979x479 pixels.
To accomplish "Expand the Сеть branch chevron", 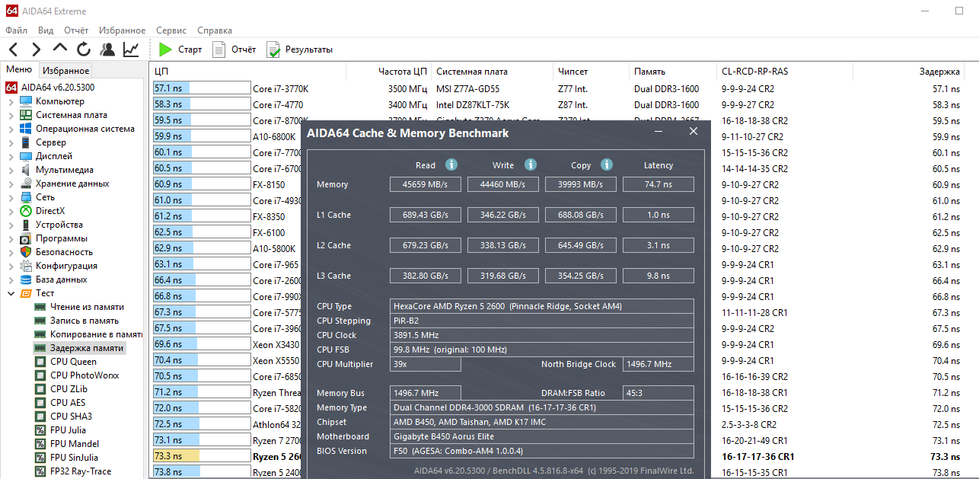I will click(11, 197).
